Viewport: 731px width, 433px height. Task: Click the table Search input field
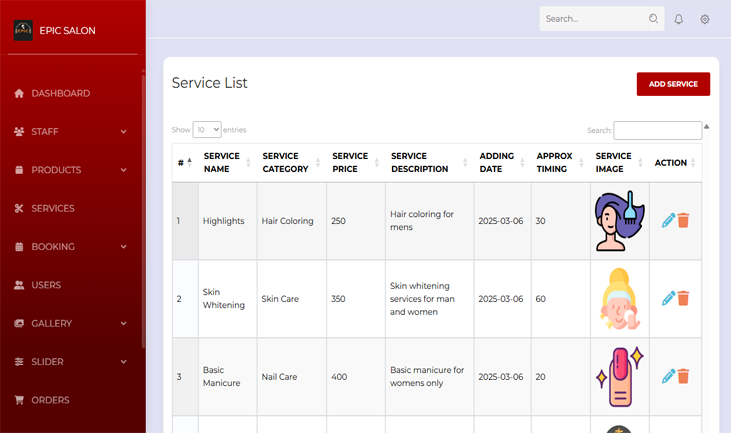[657, 131]
